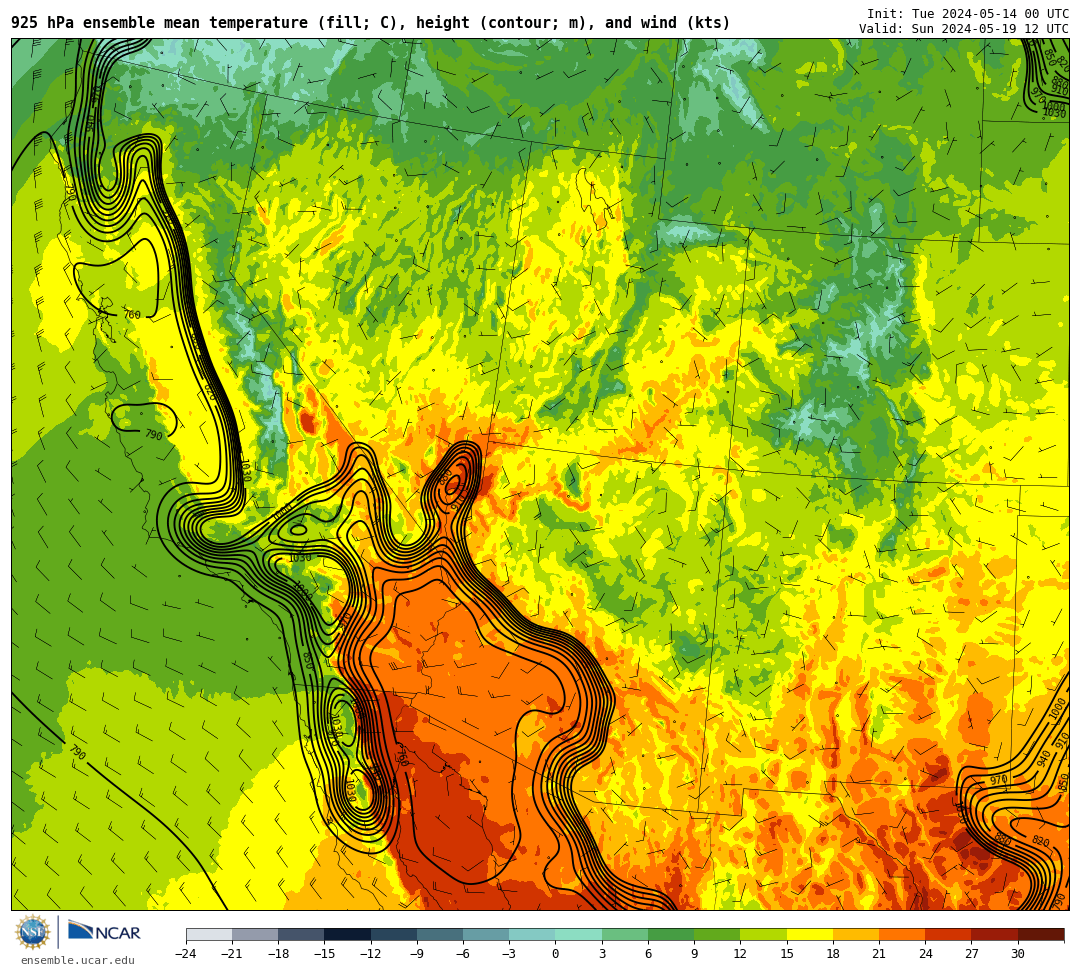
Task: Pick the above-30 brown colorbar swatch
Action: pyautogui.click(x=1040, y=934)
